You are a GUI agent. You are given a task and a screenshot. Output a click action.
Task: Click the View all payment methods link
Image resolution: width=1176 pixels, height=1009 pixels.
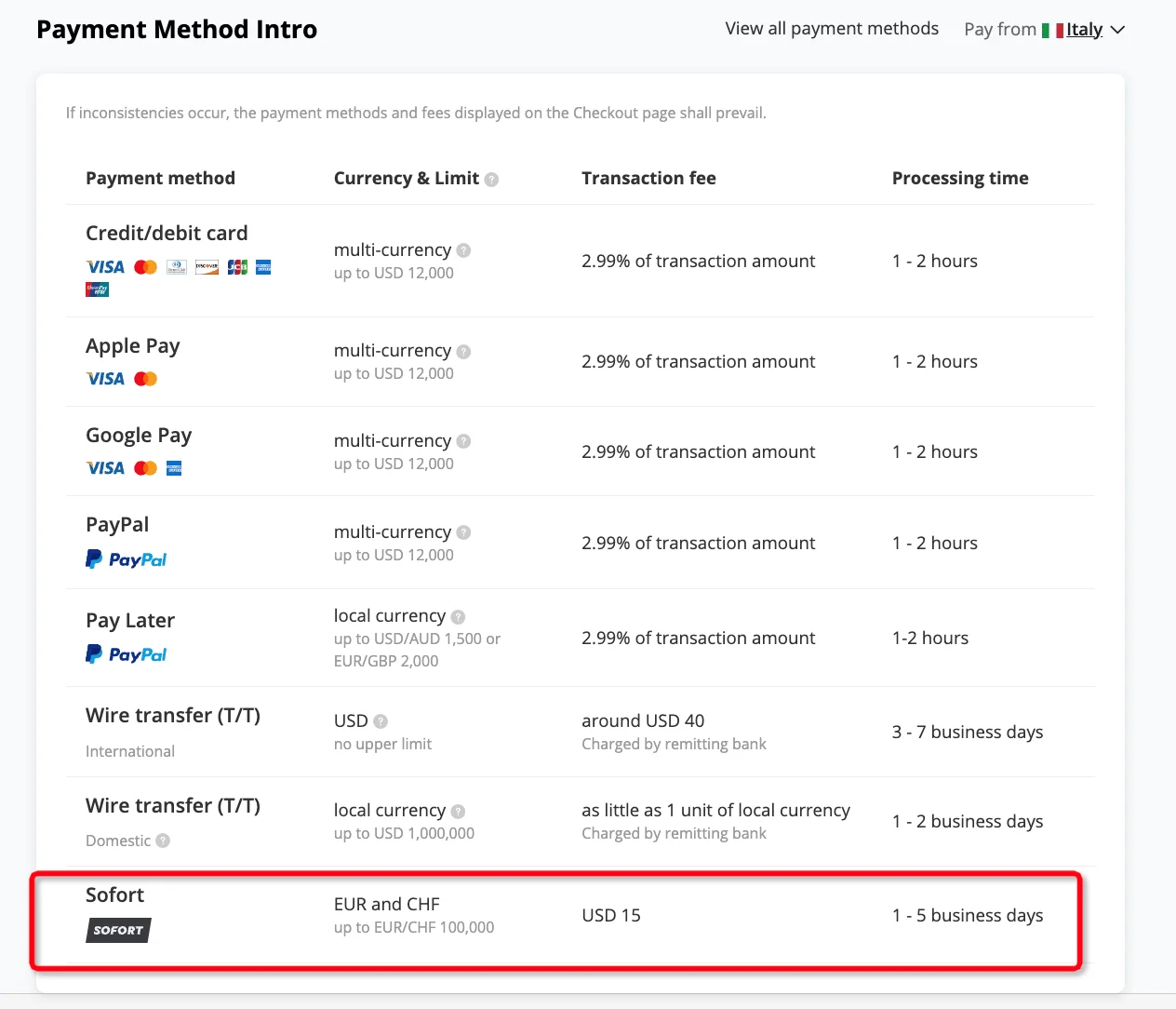pos(832,29)
